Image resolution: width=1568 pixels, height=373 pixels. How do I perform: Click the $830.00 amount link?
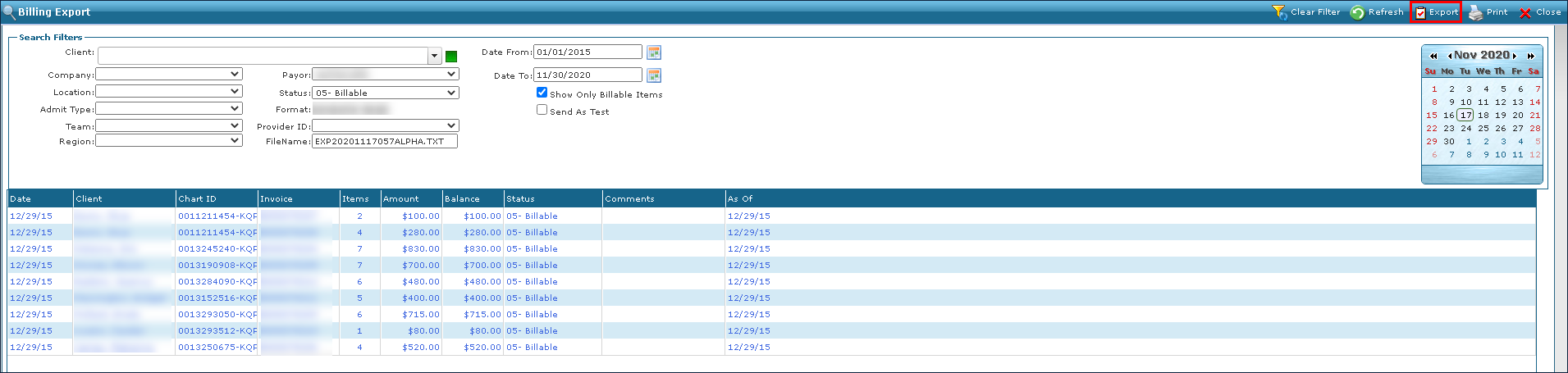[x=420, y=249]
